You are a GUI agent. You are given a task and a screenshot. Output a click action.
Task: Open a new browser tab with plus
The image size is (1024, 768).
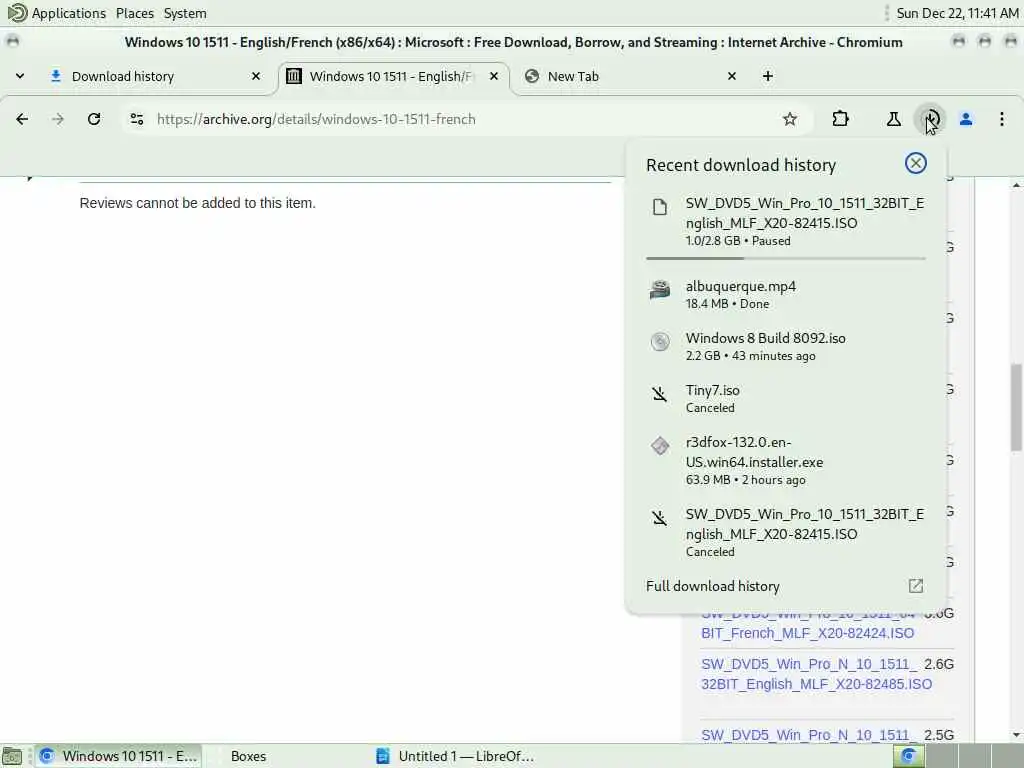pos(768,76)
